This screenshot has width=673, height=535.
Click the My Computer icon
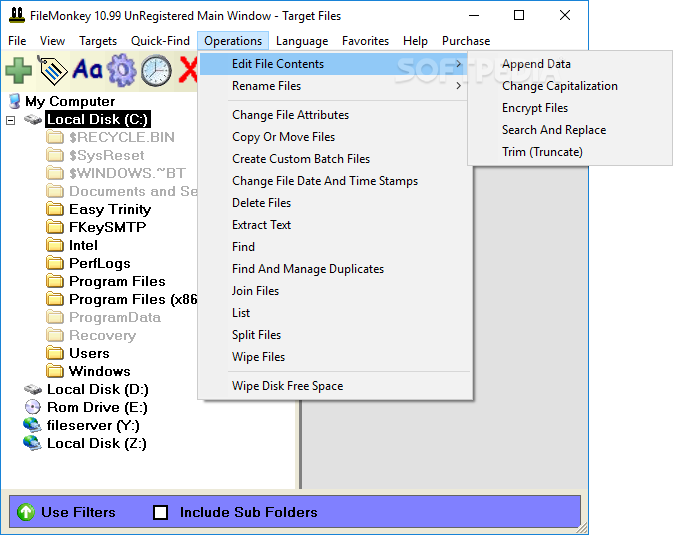point(15,101)
